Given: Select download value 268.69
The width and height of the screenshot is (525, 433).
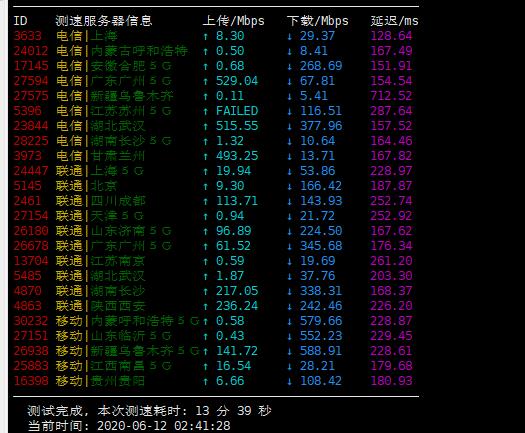Looking at the screenshot, I should [x=321, y=66].
